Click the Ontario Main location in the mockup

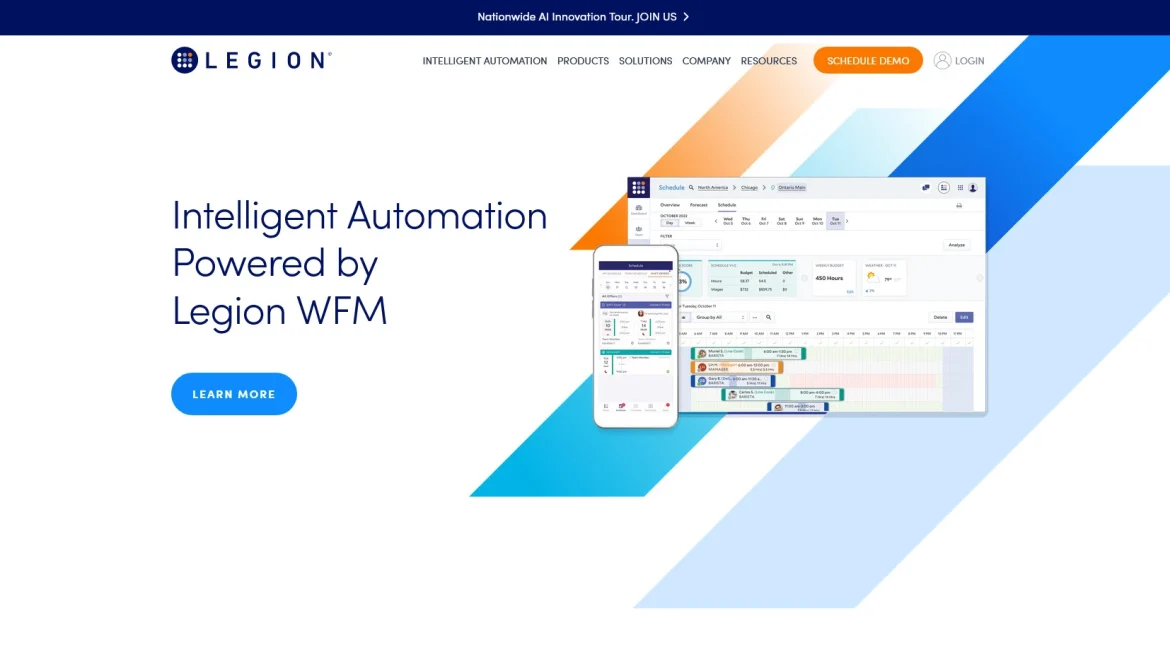792,188
